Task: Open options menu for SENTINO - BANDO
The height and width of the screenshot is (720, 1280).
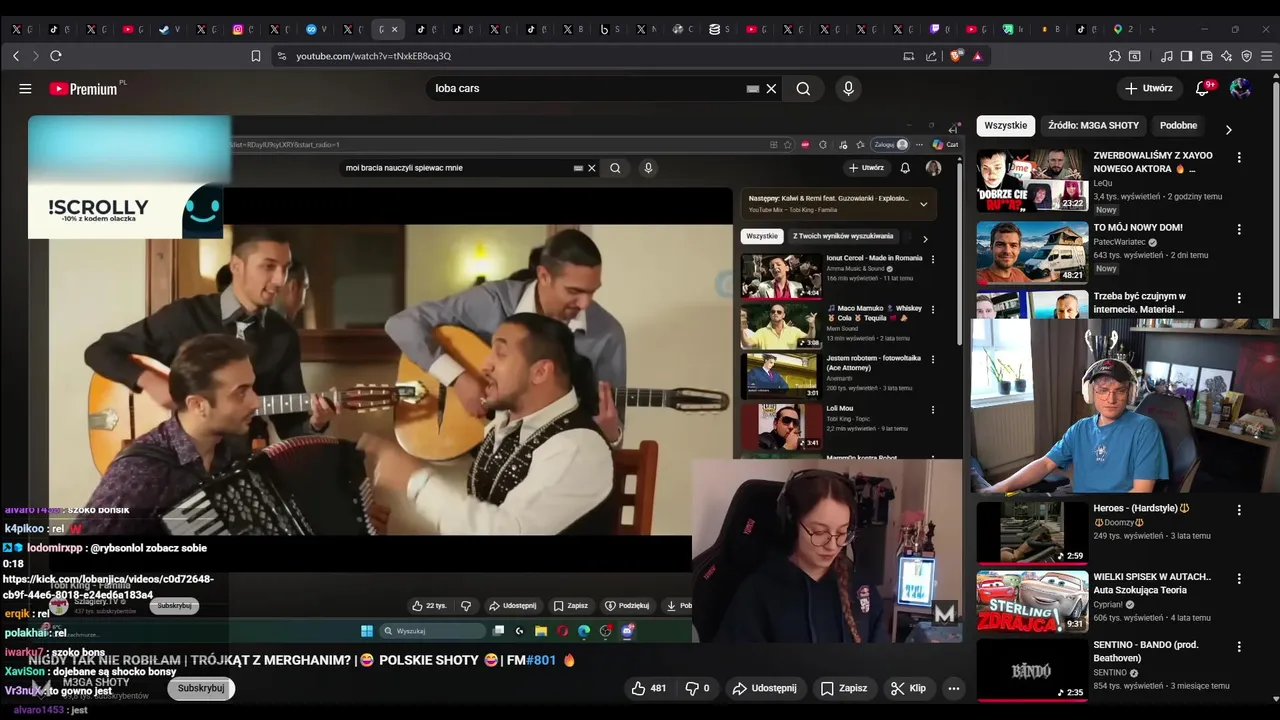Action: [1239, 646]
